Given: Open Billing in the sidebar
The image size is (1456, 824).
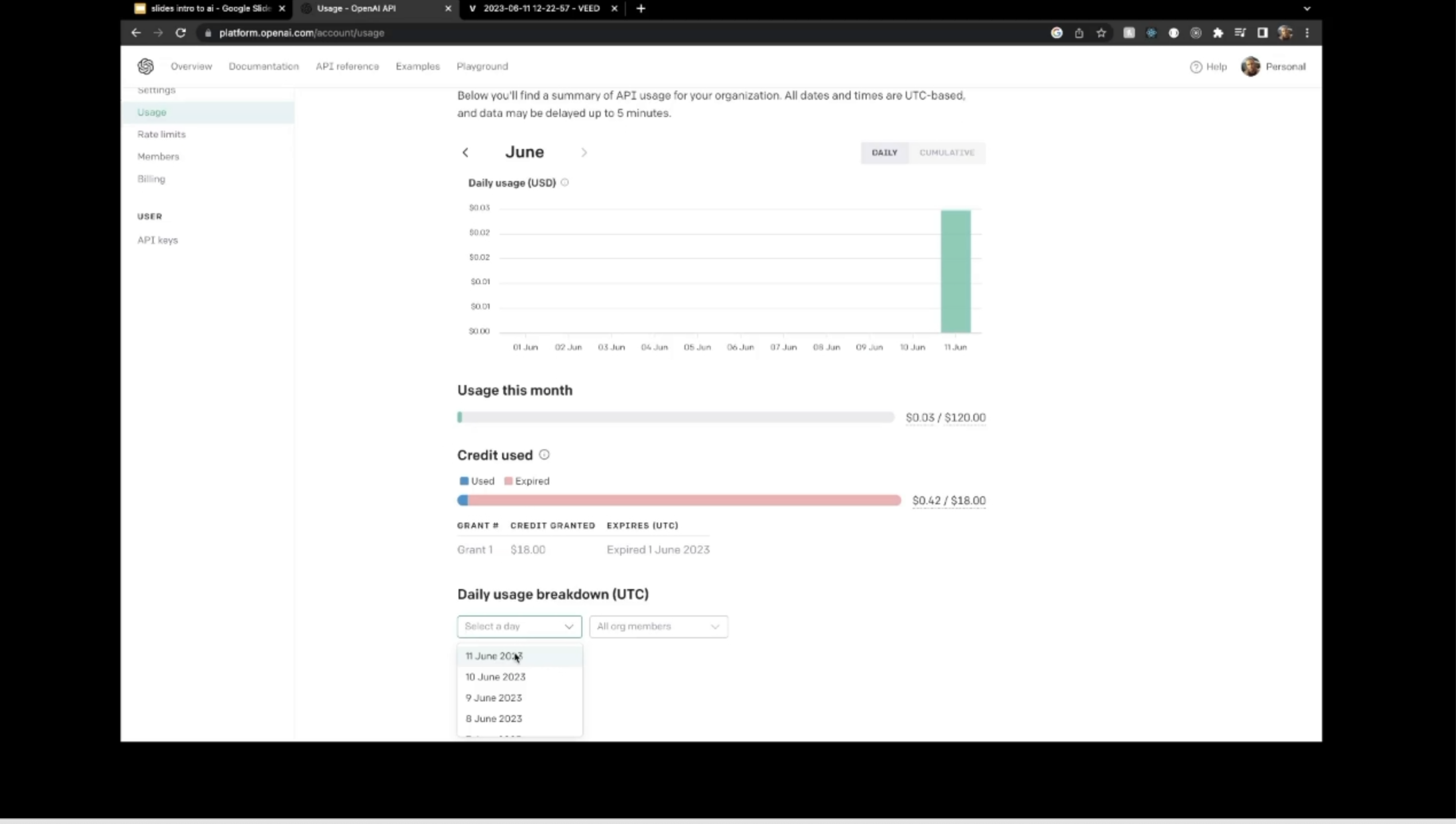Looking at the screenshot, I should point(151,179).
